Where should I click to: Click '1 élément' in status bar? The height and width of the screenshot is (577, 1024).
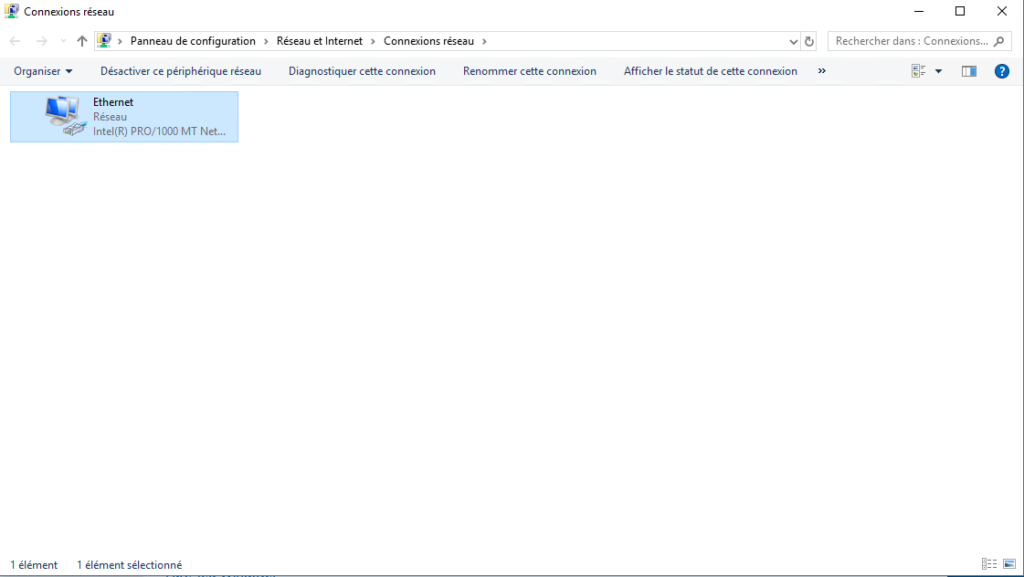pos(34,565)
